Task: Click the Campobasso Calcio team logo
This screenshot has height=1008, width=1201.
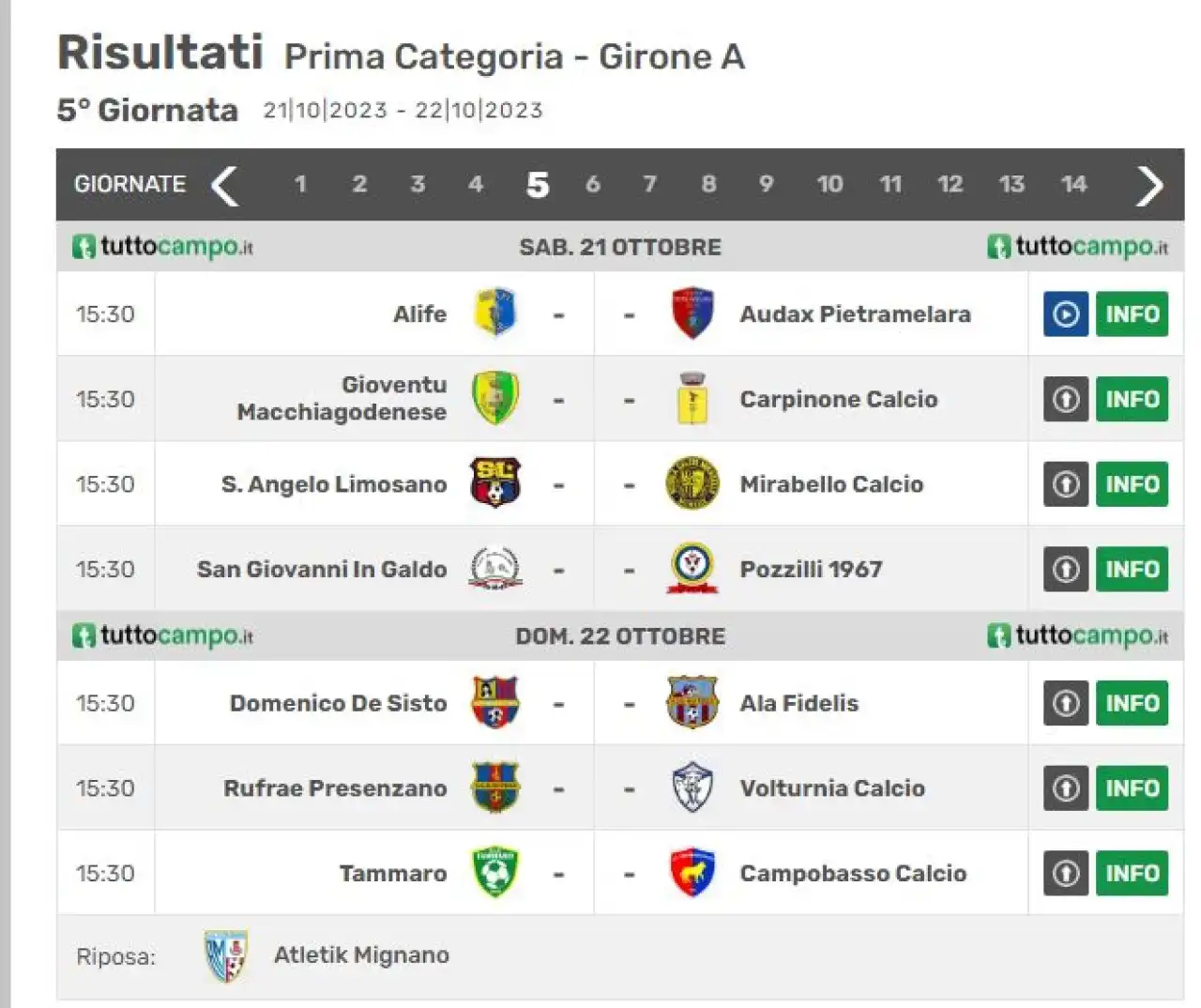Action: [x=692, y=872]
